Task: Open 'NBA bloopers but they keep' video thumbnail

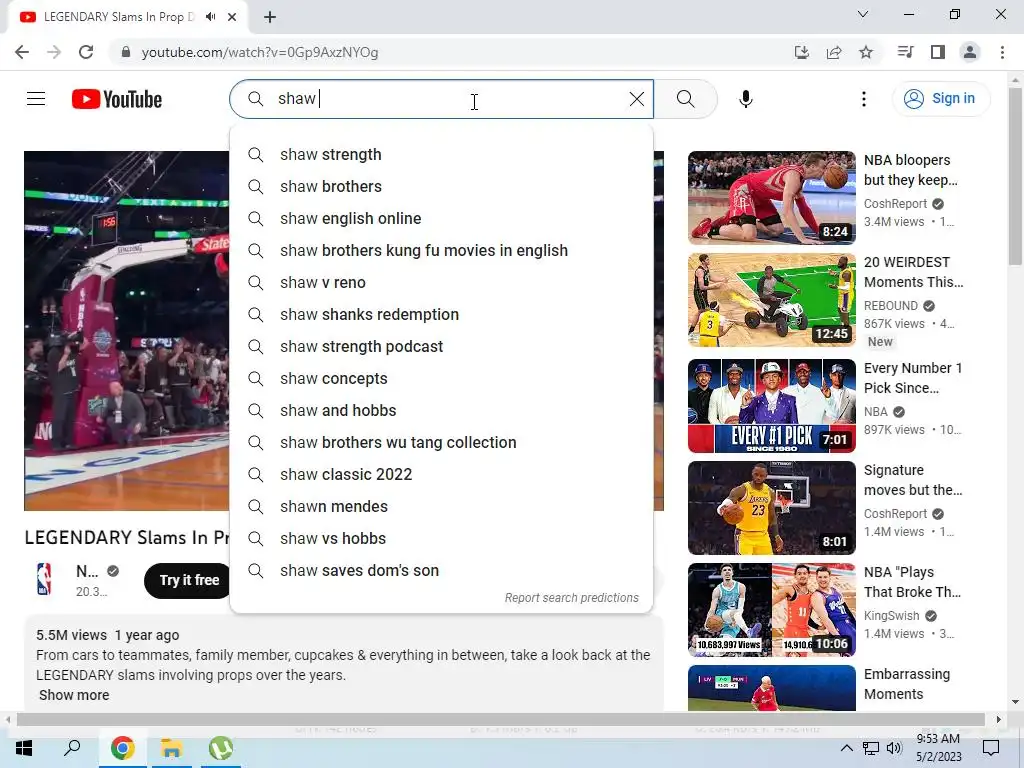Action: pos(771,198)
